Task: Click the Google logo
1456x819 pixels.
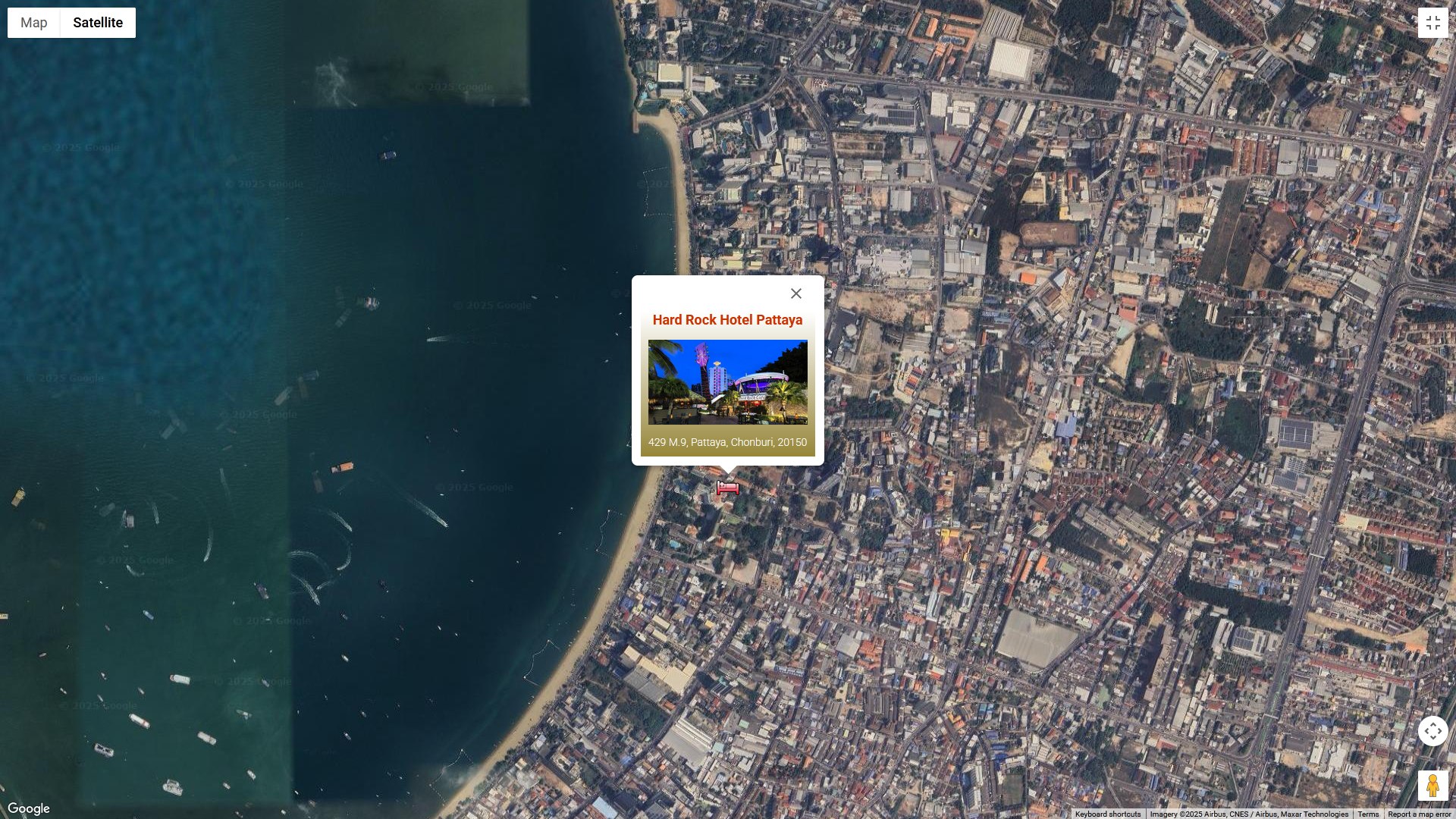Action: point(29,808)
